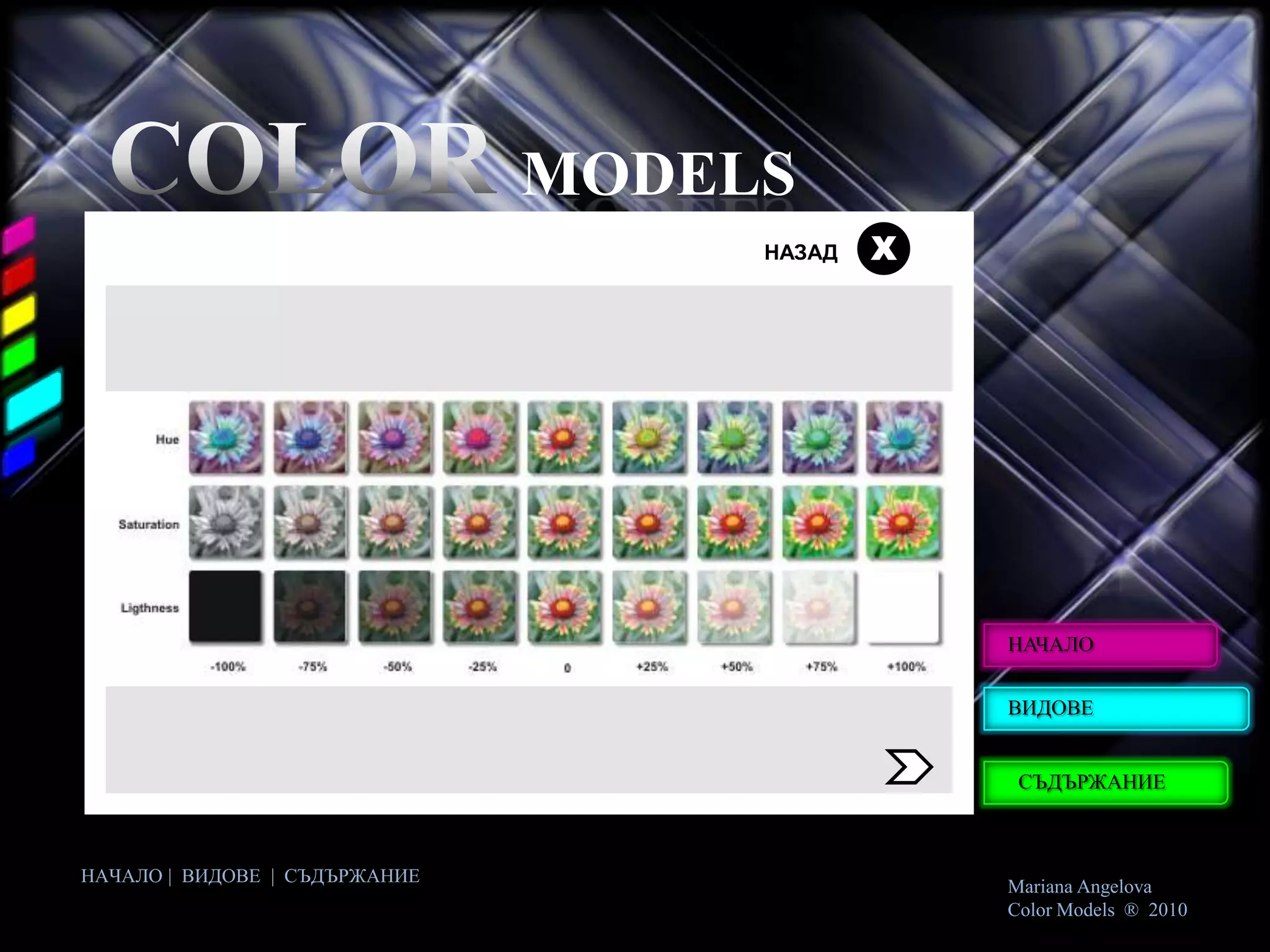1270x952 pixels.
Task: Click the footer СЪДЪРЖАНИЕ link
Action: tap(352, 876)
